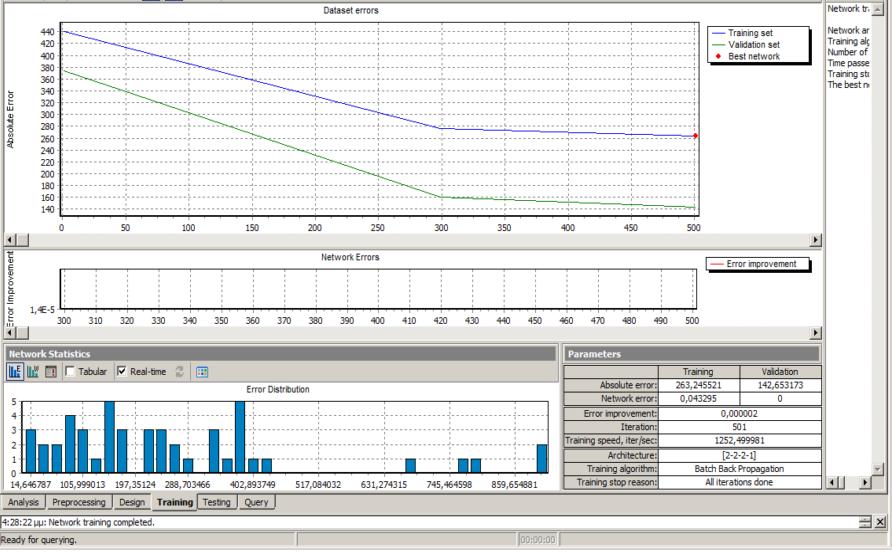Click down arrow of right info panel scrollbar
Image resolution: width=892 pixels, height=552 pixels.
pyautogui.click(x=877, y=469)
